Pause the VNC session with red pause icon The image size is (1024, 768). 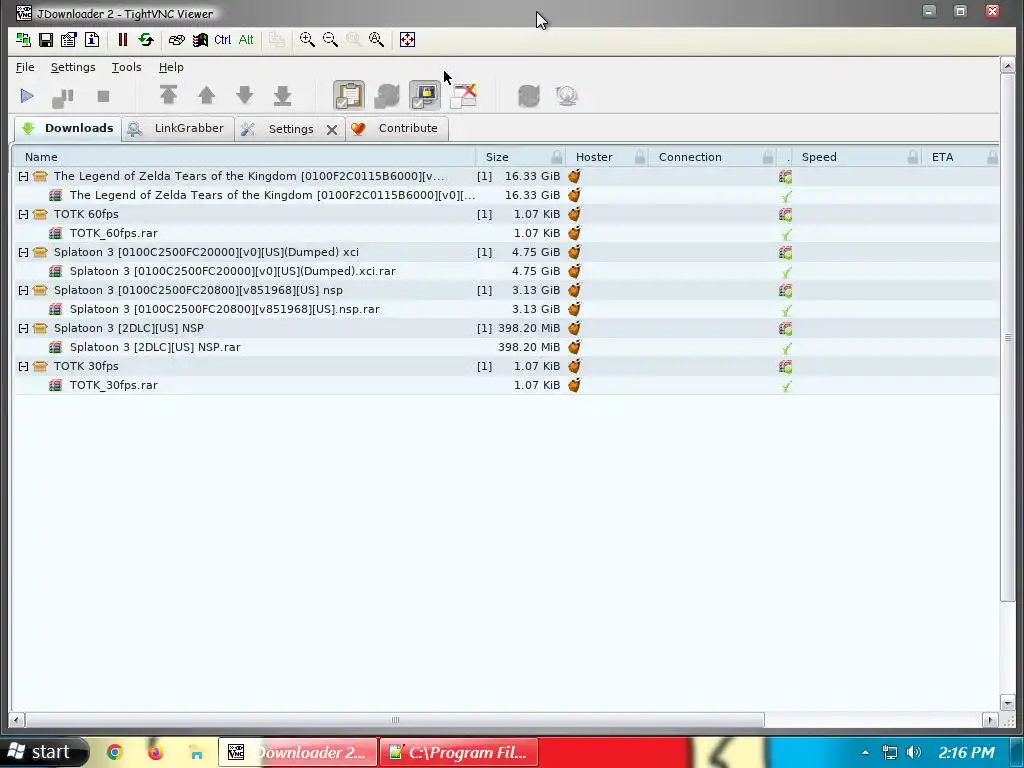point(122,40)
